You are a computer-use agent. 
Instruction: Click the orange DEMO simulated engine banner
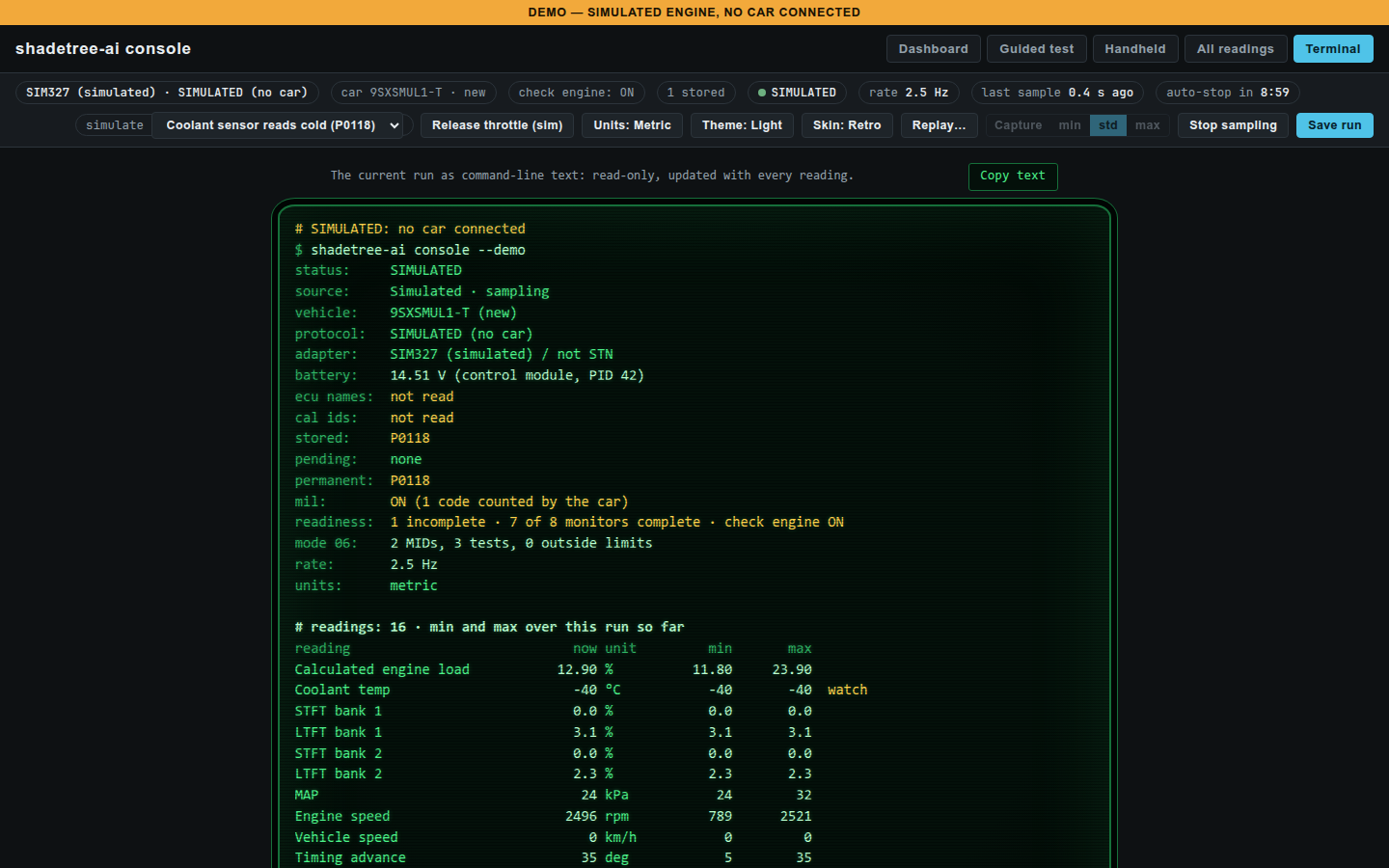(694, 13)
